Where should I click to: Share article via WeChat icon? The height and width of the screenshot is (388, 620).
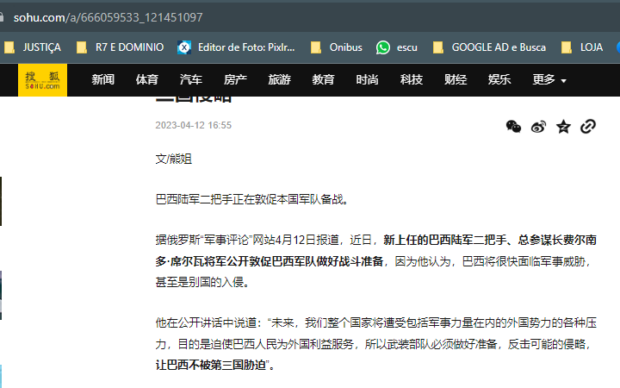(513, 127)
